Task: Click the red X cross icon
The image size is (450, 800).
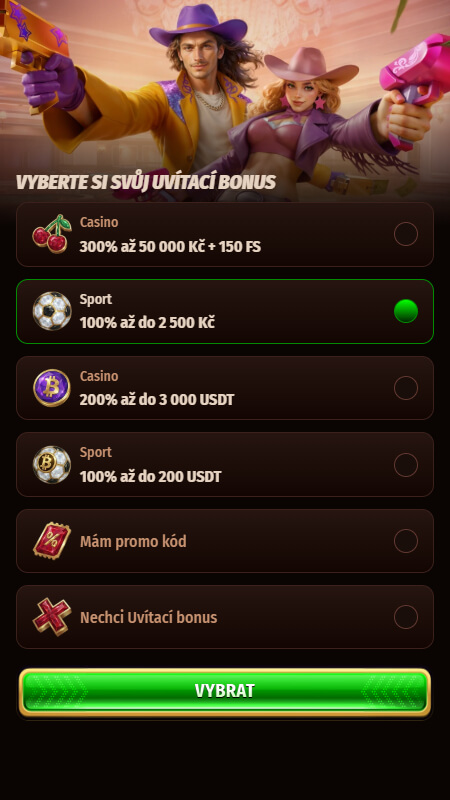Action: coord(52,617)
